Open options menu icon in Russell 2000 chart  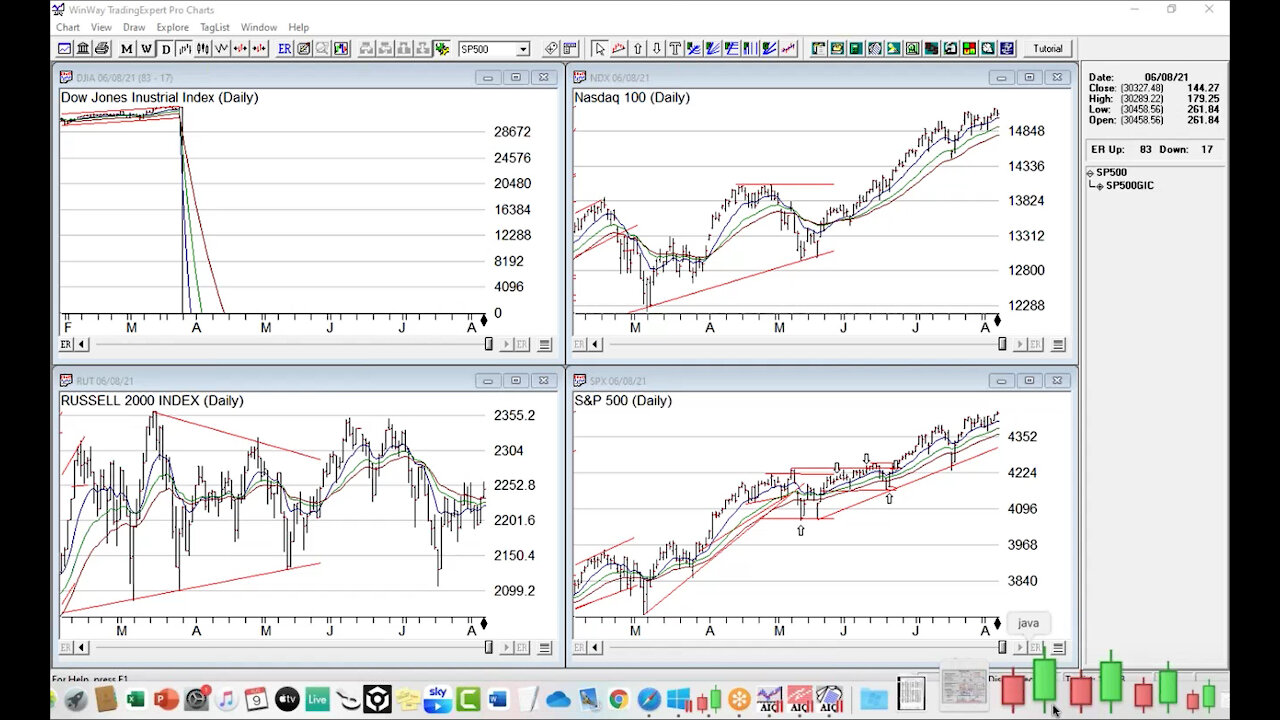tap(545, 648)
